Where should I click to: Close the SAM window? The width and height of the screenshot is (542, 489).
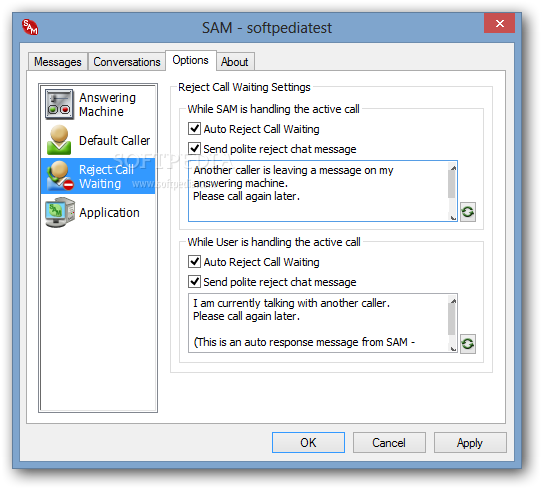(x=499, y=23)
